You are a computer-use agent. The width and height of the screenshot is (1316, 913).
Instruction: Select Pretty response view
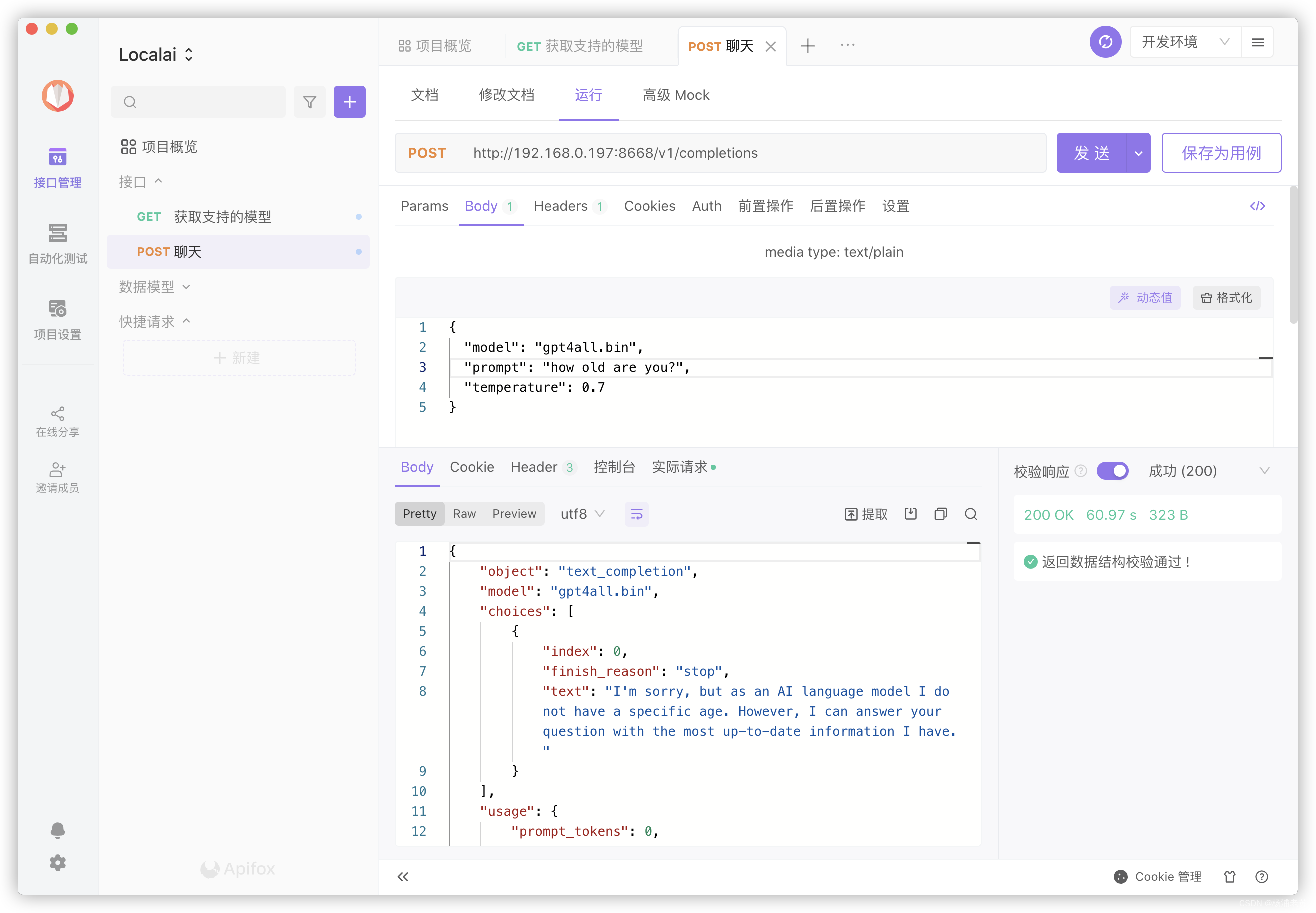coord(419,514)
